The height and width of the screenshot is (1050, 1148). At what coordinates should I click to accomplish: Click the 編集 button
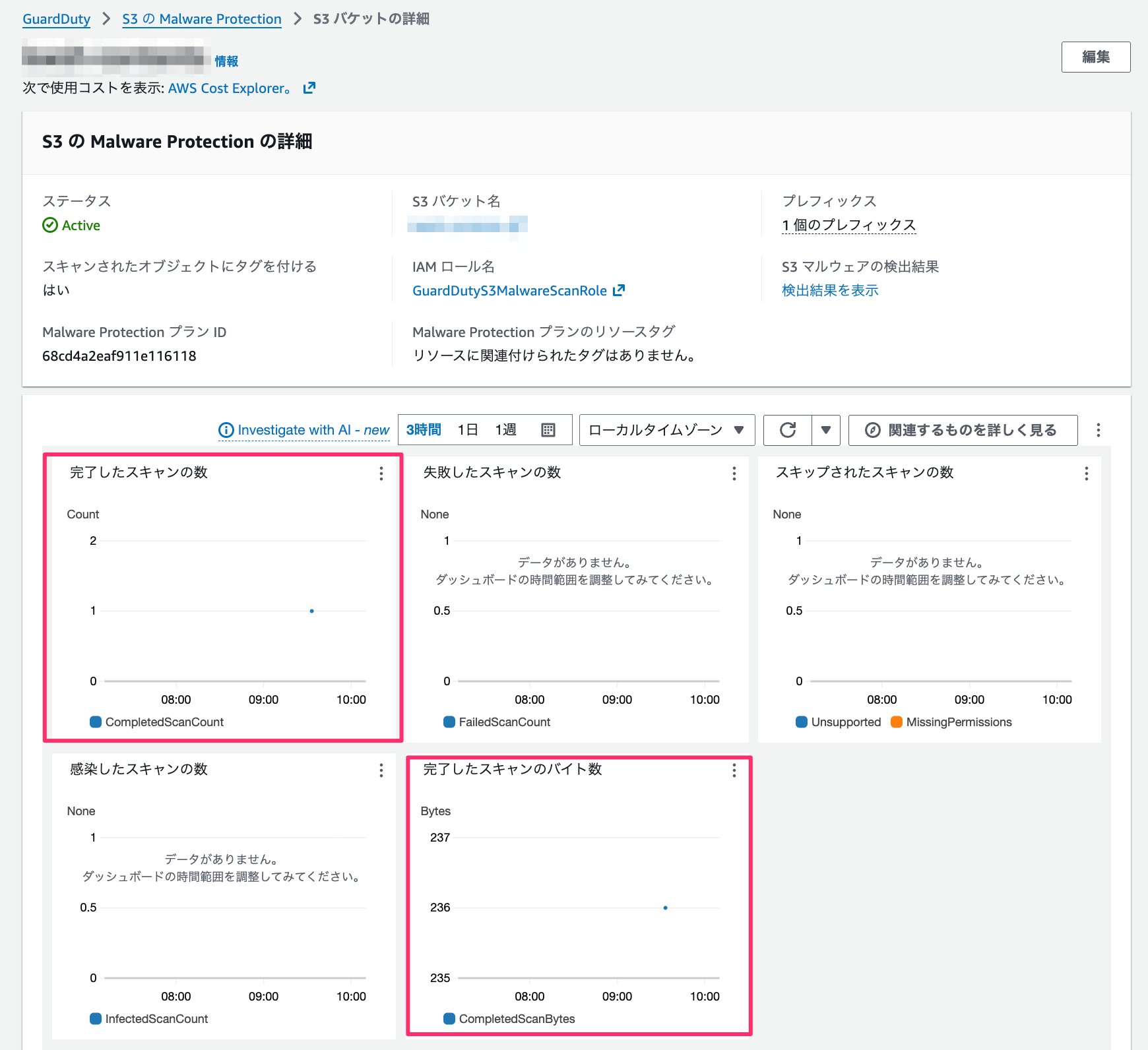(1095, 57)
